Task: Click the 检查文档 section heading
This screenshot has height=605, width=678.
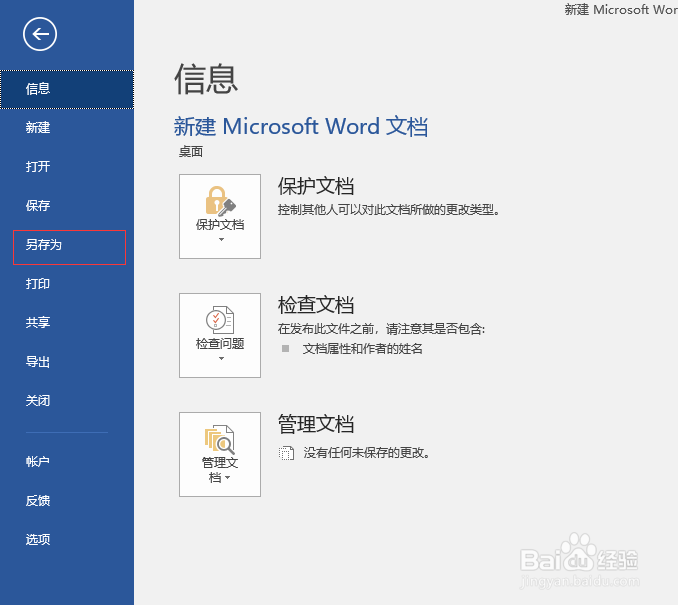Action: (x=316, y=305)
